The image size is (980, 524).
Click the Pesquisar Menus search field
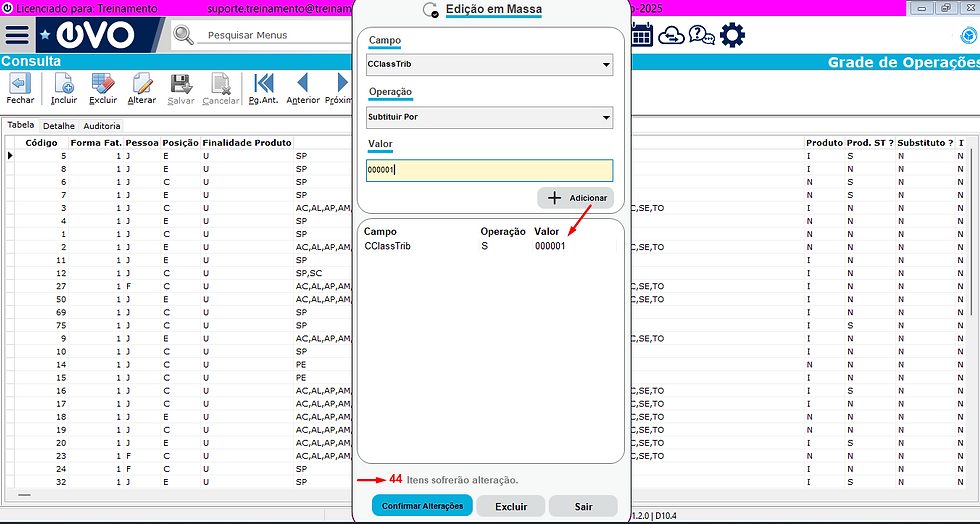[274, 35]
